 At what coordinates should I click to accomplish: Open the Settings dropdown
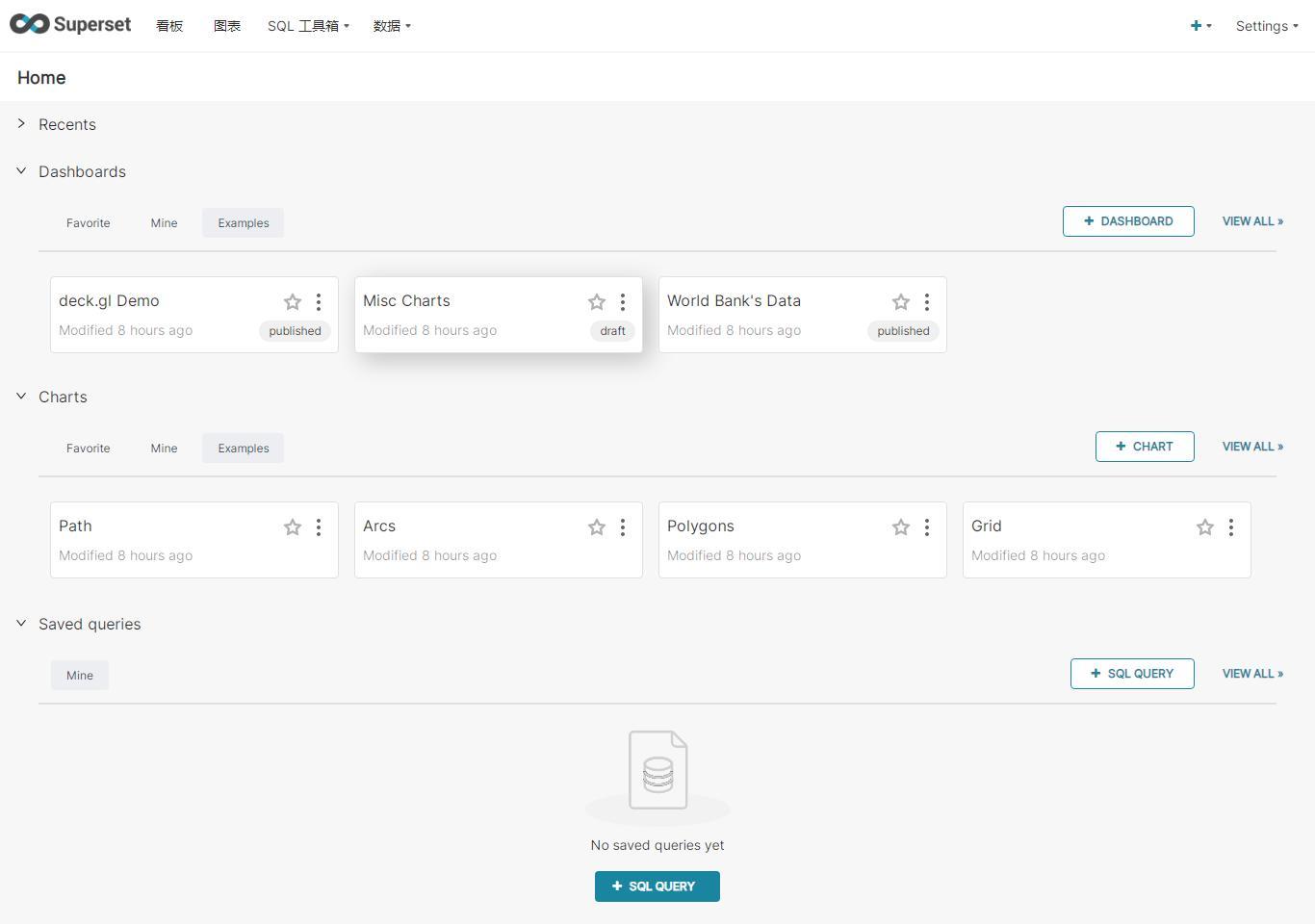[1266, 26]
